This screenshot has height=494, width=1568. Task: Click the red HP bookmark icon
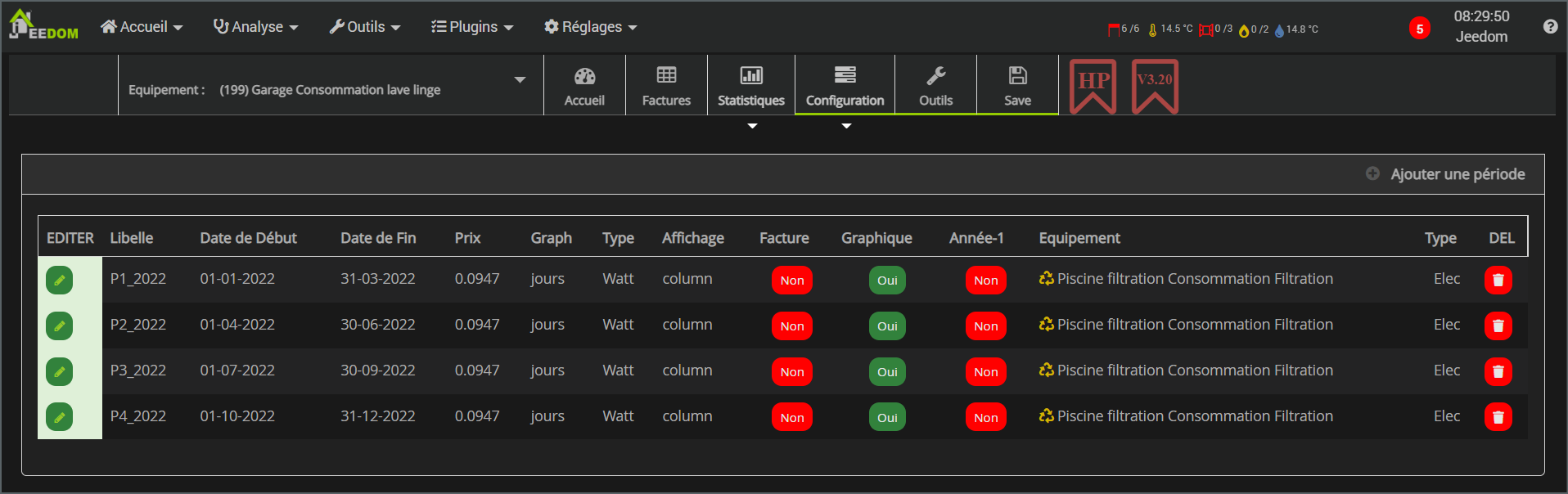pos(1093,86)
